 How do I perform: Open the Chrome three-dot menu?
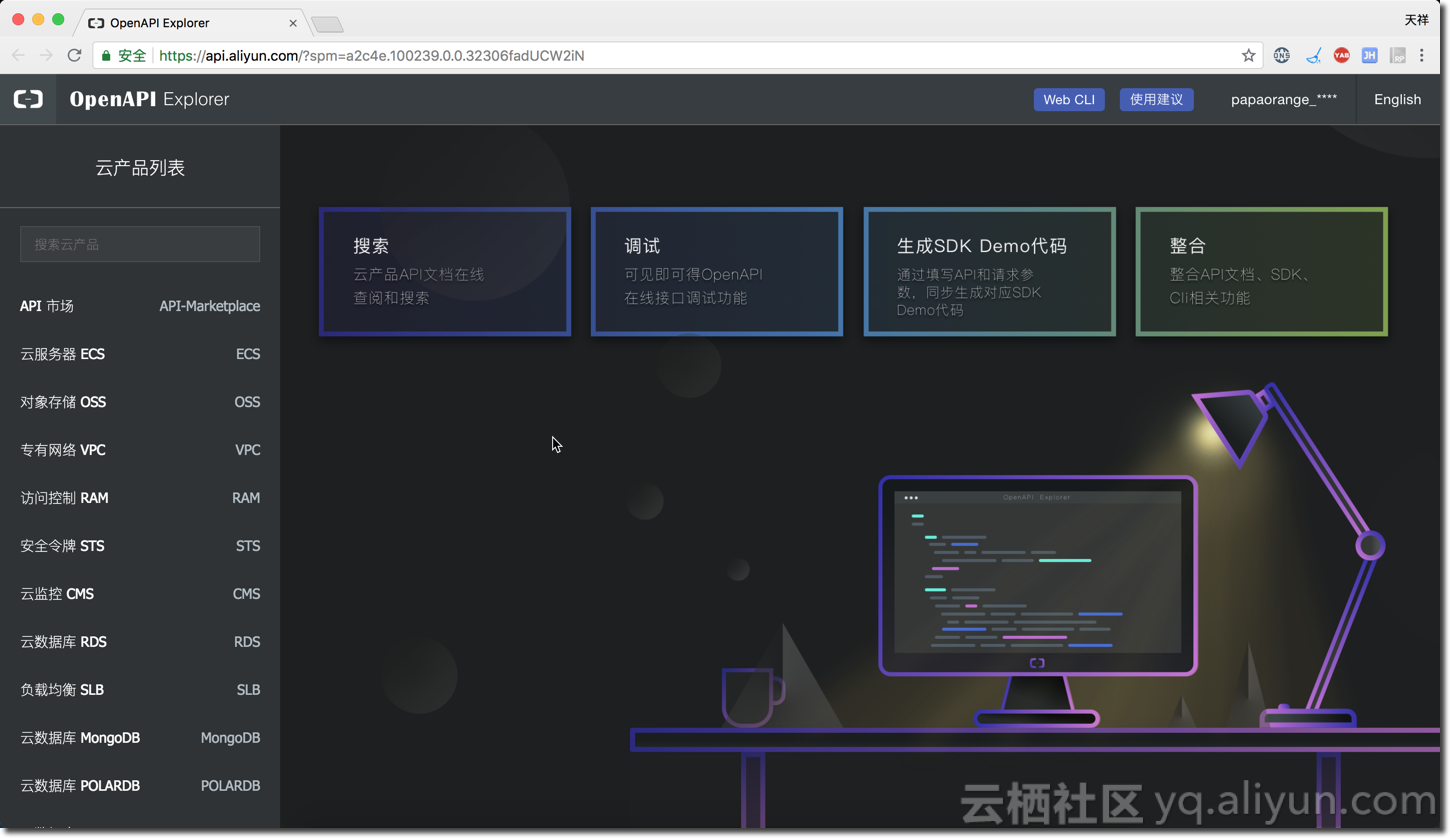pyautogui.click(x=1422, y=56)
